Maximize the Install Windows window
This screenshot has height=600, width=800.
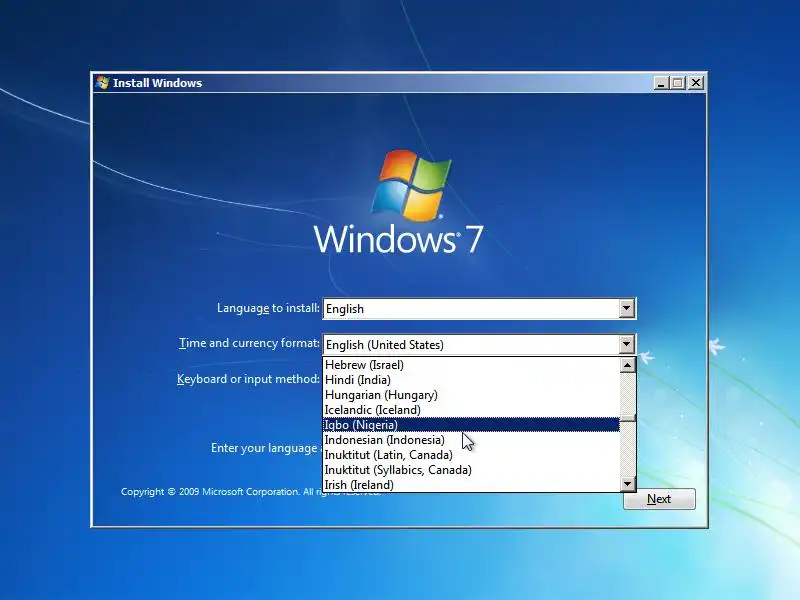678,83
